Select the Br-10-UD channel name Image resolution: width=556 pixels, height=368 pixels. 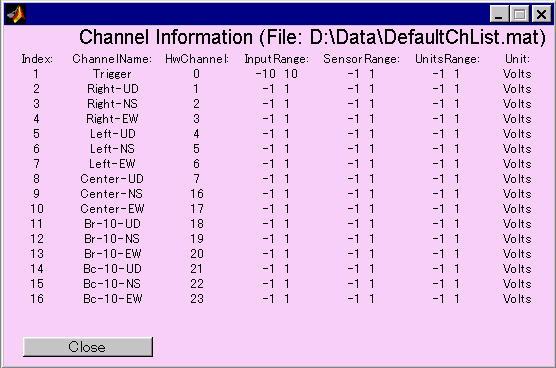click(x=112, y=224)
